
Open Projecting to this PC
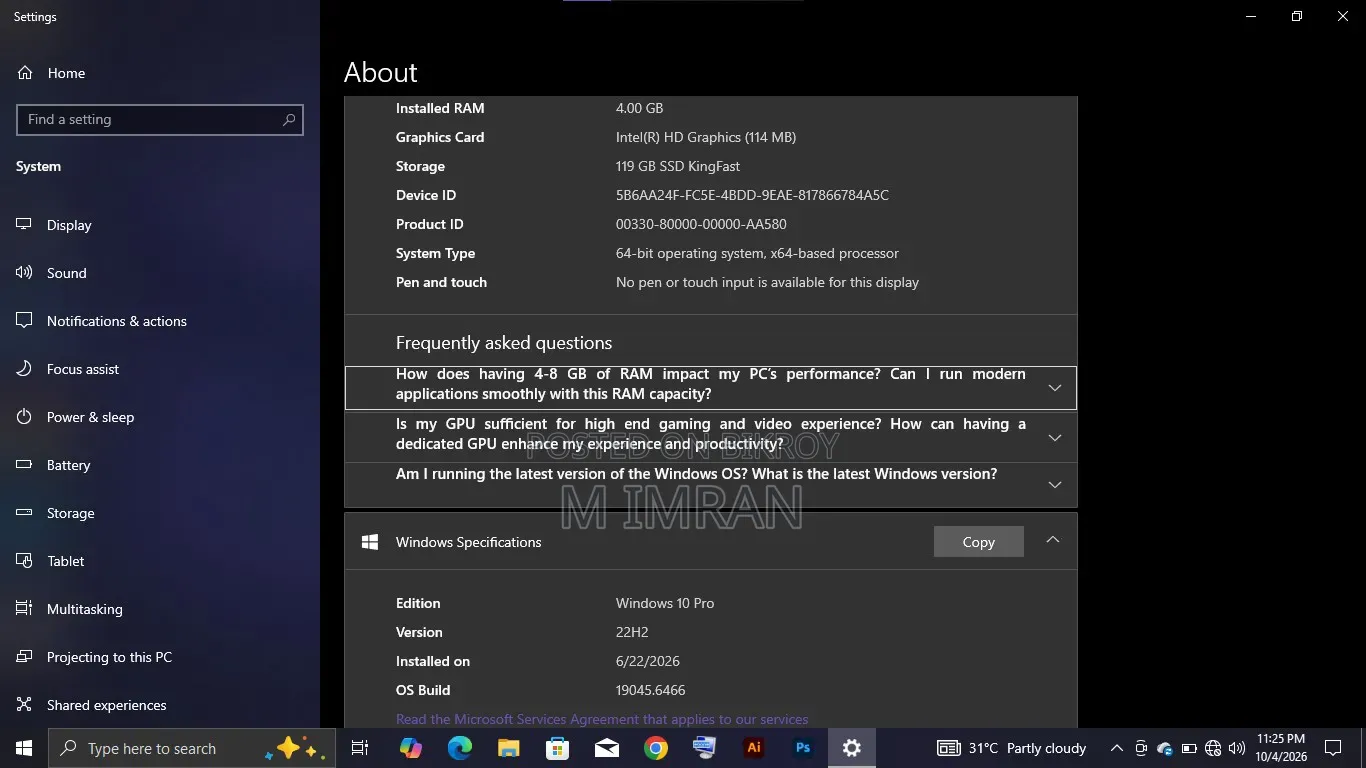(160, 657)
